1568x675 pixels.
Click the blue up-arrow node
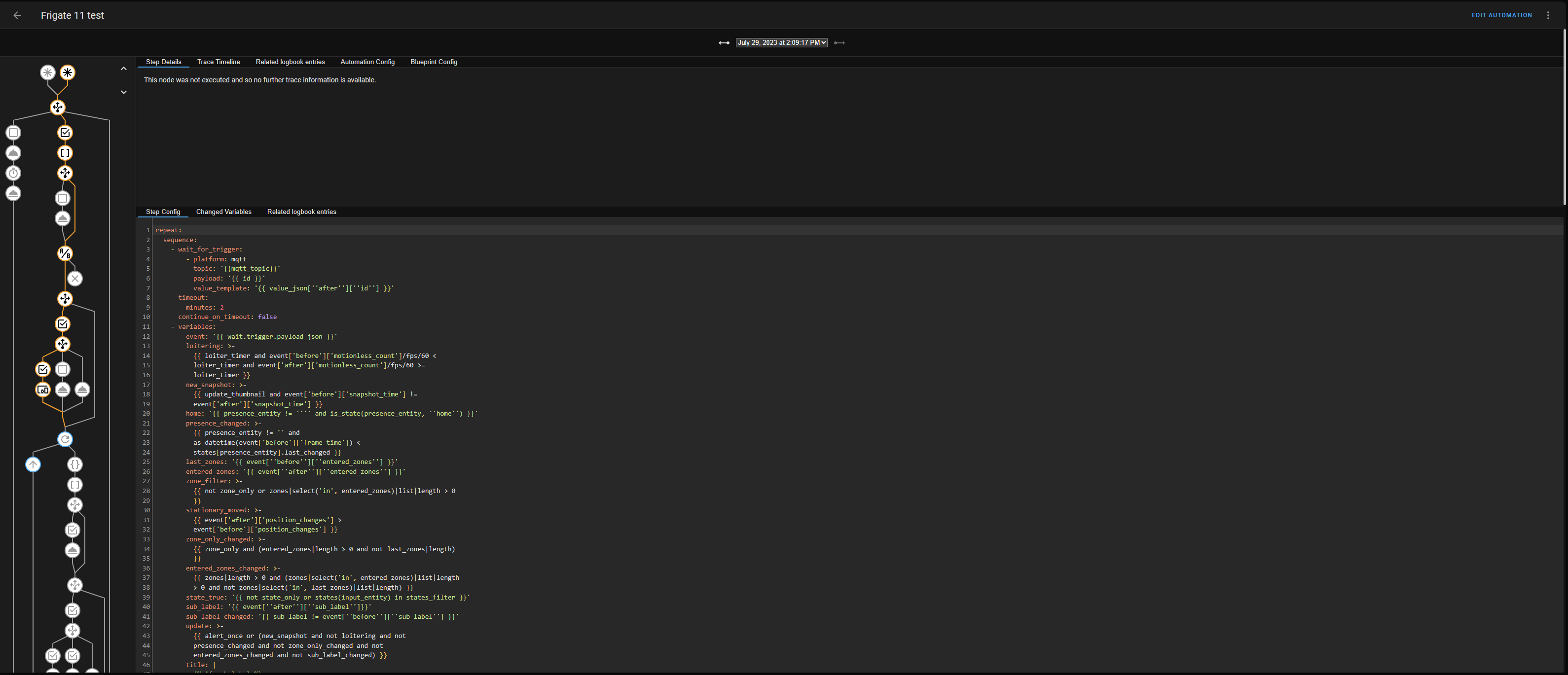[33, 464]
